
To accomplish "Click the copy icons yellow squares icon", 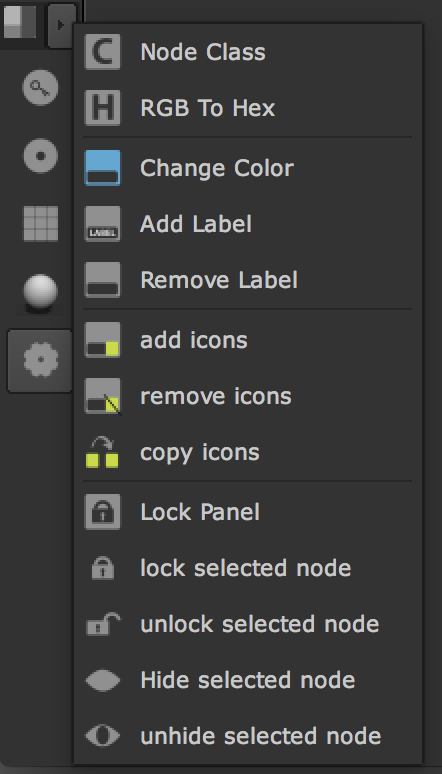I will [103, 452].
